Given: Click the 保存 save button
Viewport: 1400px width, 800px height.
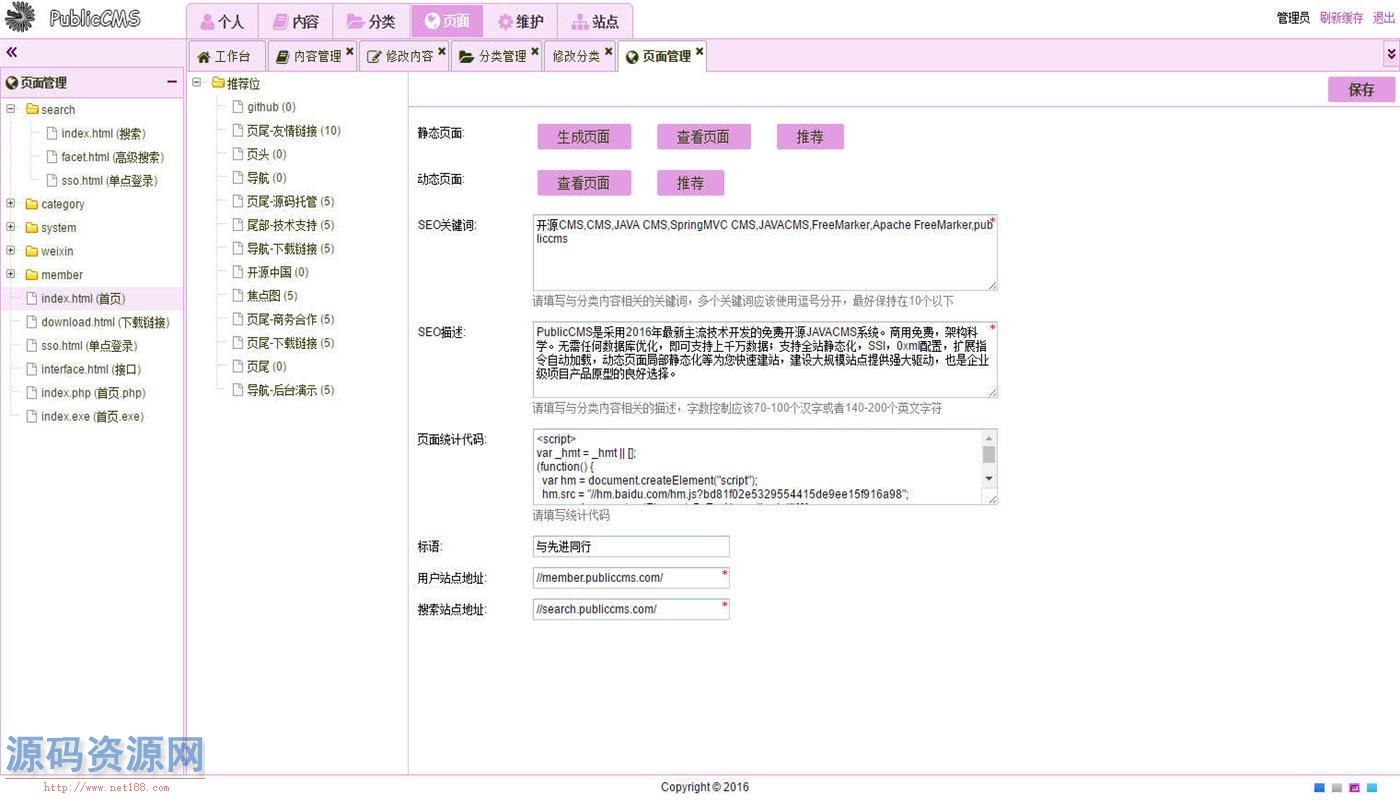Looking at the screenshot, I should click(1361, 89).
